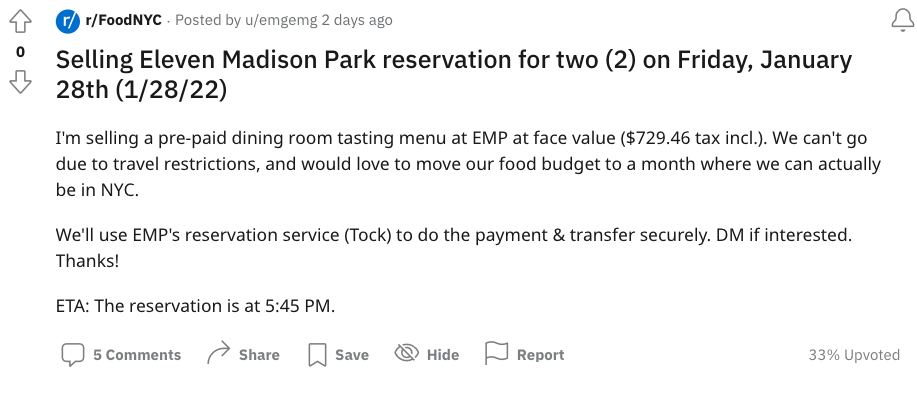Toggle the notification bell for this post
The image size is (917, 395).
coord(902,21)
